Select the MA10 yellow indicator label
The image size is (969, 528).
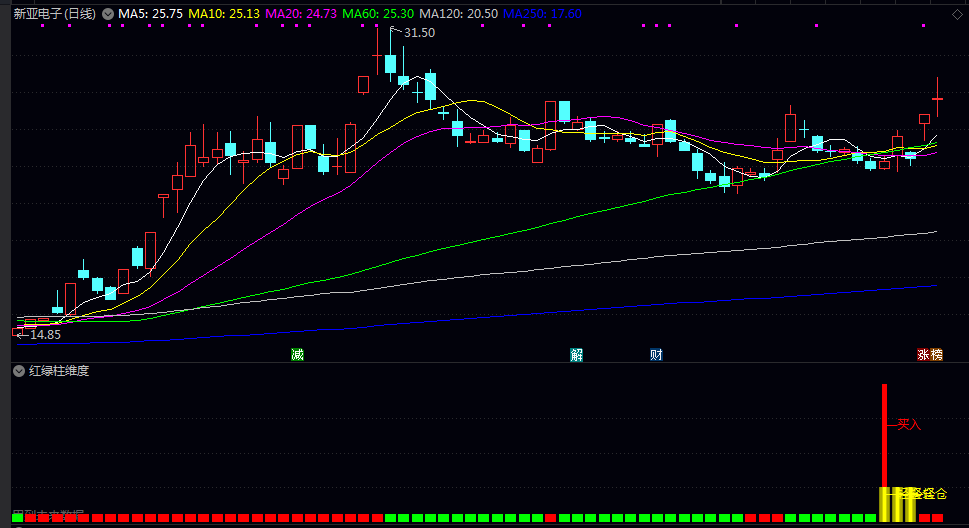pos(224,14)
